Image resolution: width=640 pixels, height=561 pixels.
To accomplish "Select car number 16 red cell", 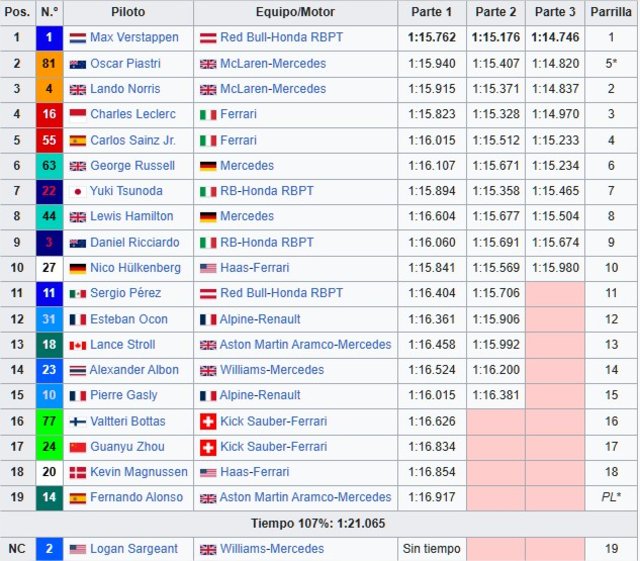I will tap(49, 115).
